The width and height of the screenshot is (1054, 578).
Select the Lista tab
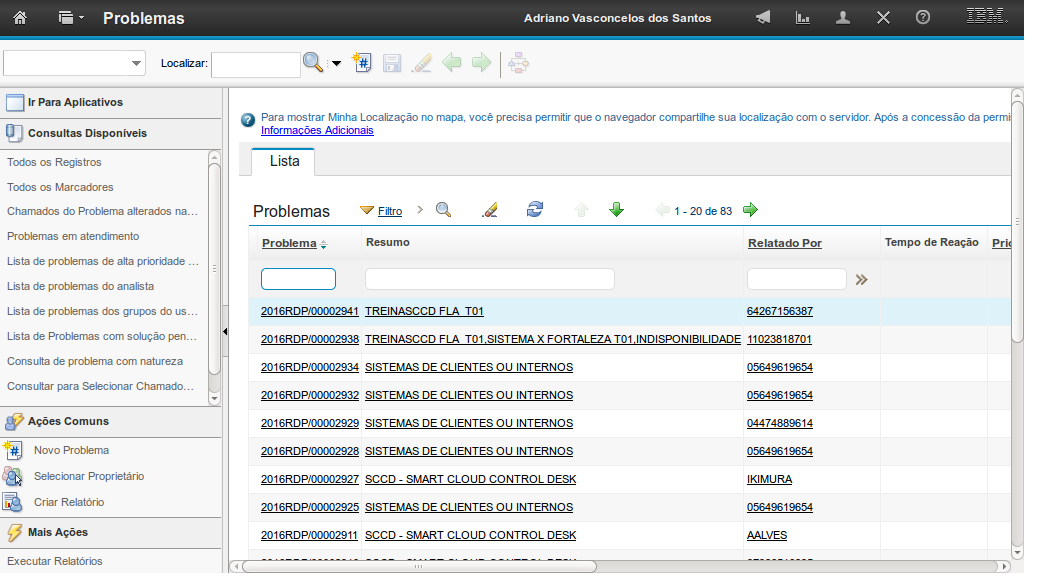[284, 161]
